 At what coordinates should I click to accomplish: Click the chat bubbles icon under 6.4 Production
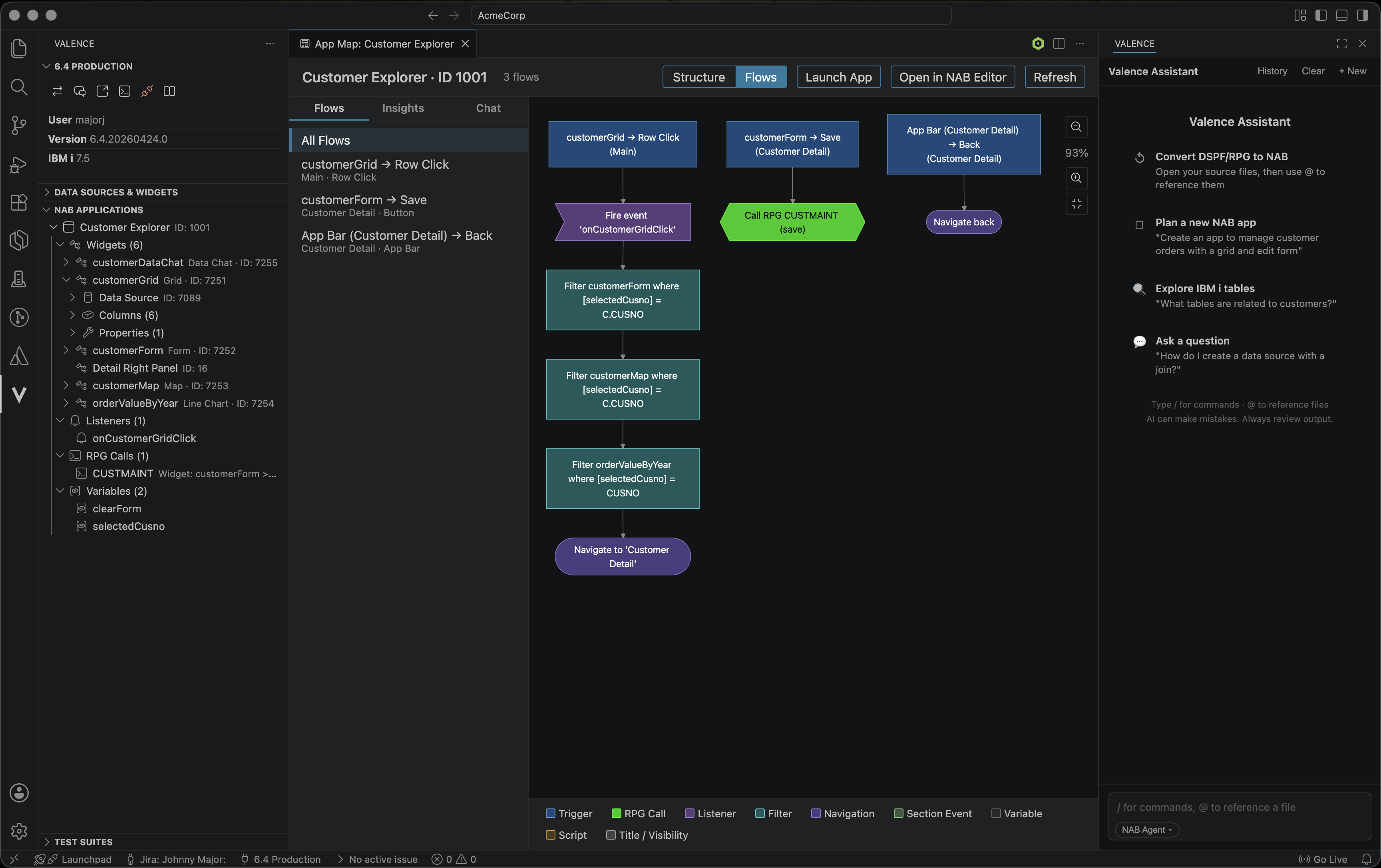(80, 91)
